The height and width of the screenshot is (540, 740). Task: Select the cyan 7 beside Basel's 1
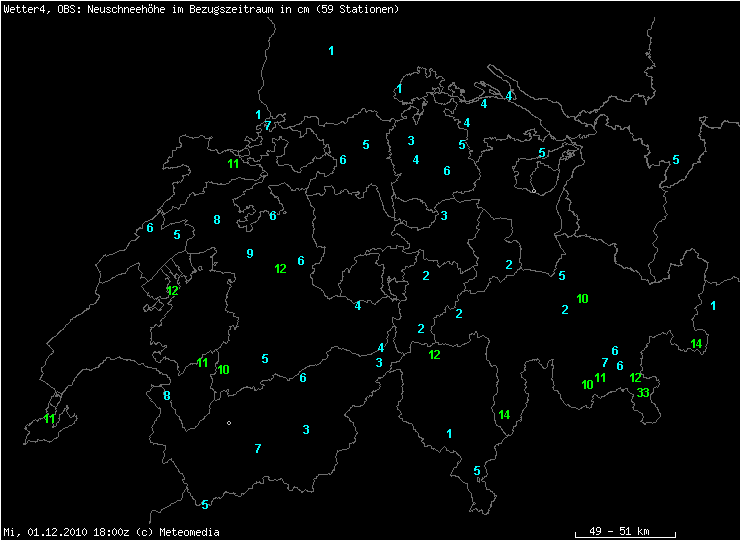[267, 127]
